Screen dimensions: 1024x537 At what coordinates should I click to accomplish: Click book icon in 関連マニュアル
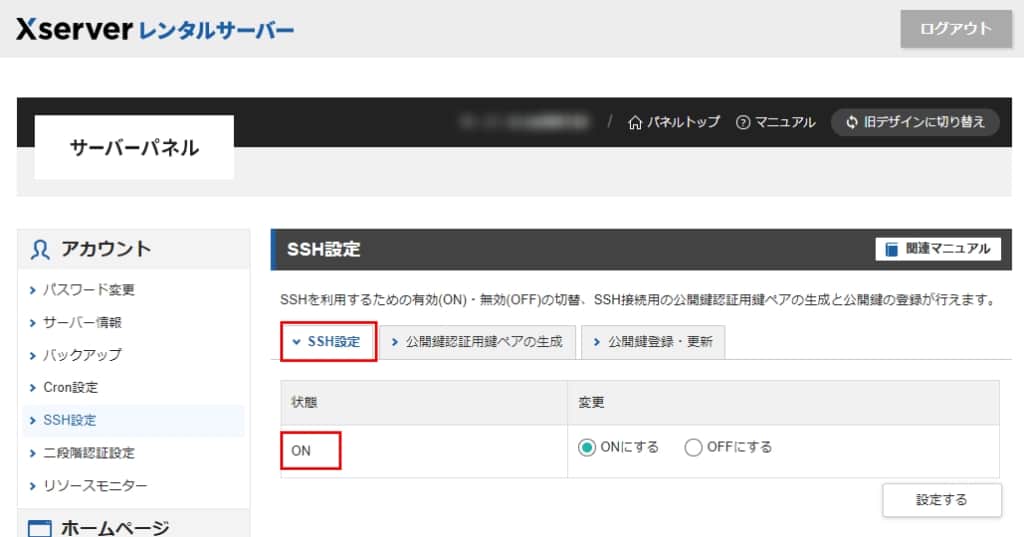(891, 249)
